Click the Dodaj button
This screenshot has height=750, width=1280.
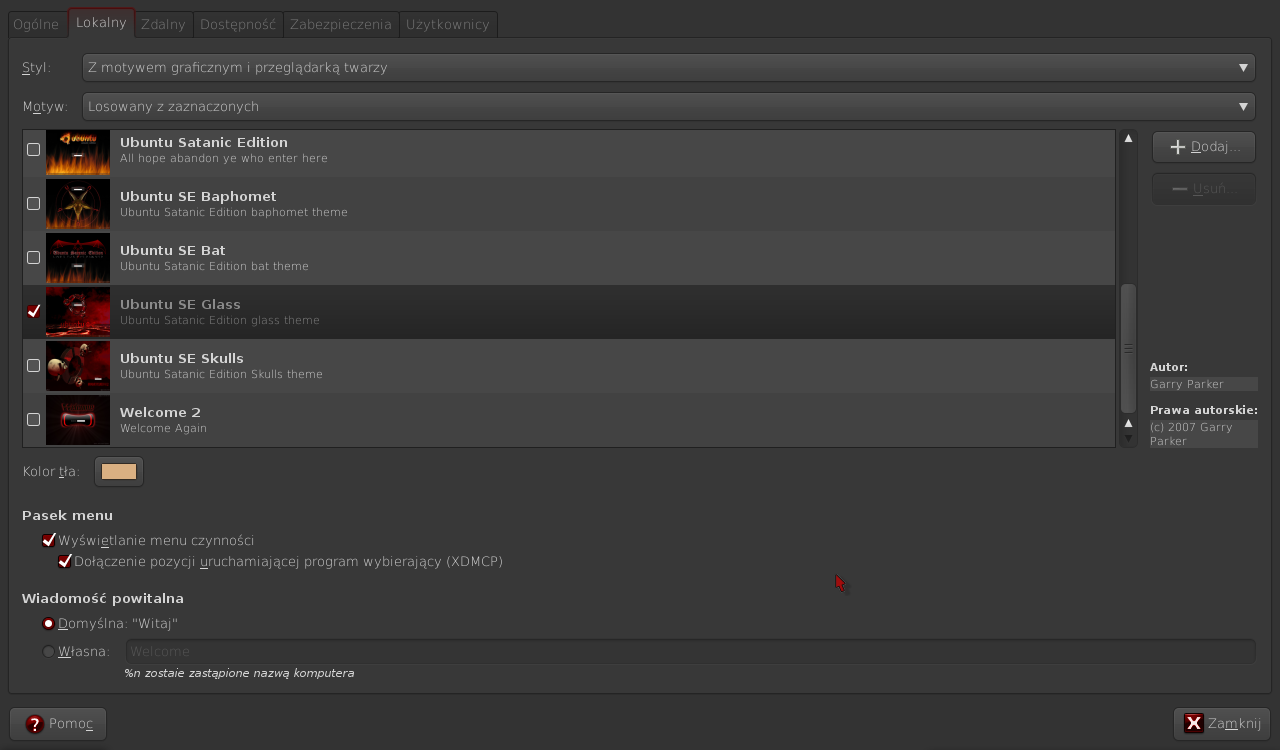coord(1204,147)
